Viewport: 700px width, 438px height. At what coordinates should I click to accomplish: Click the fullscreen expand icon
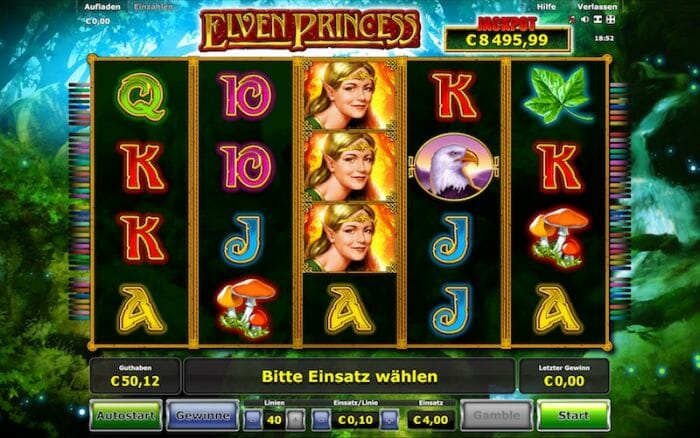(x=611, y=20)
